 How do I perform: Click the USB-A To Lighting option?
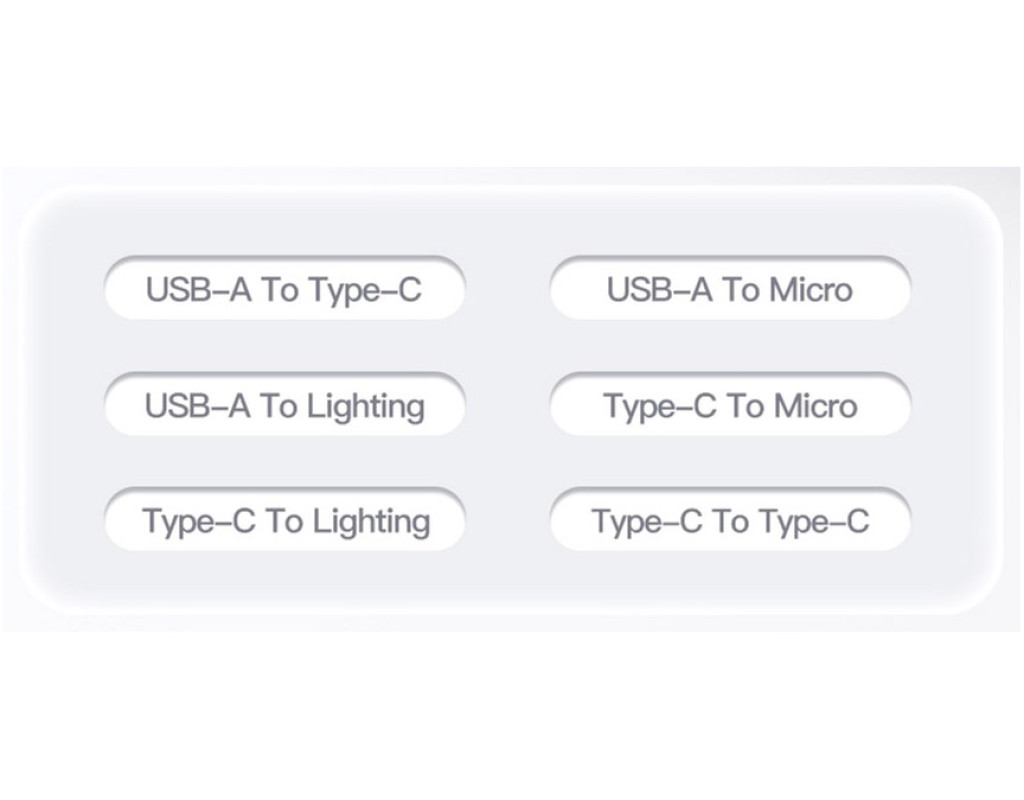point(284,406)
